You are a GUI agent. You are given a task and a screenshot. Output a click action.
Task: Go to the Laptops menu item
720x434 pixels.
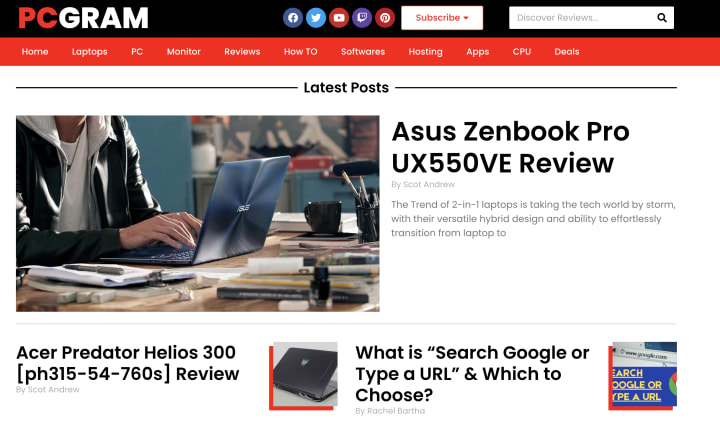90,51
